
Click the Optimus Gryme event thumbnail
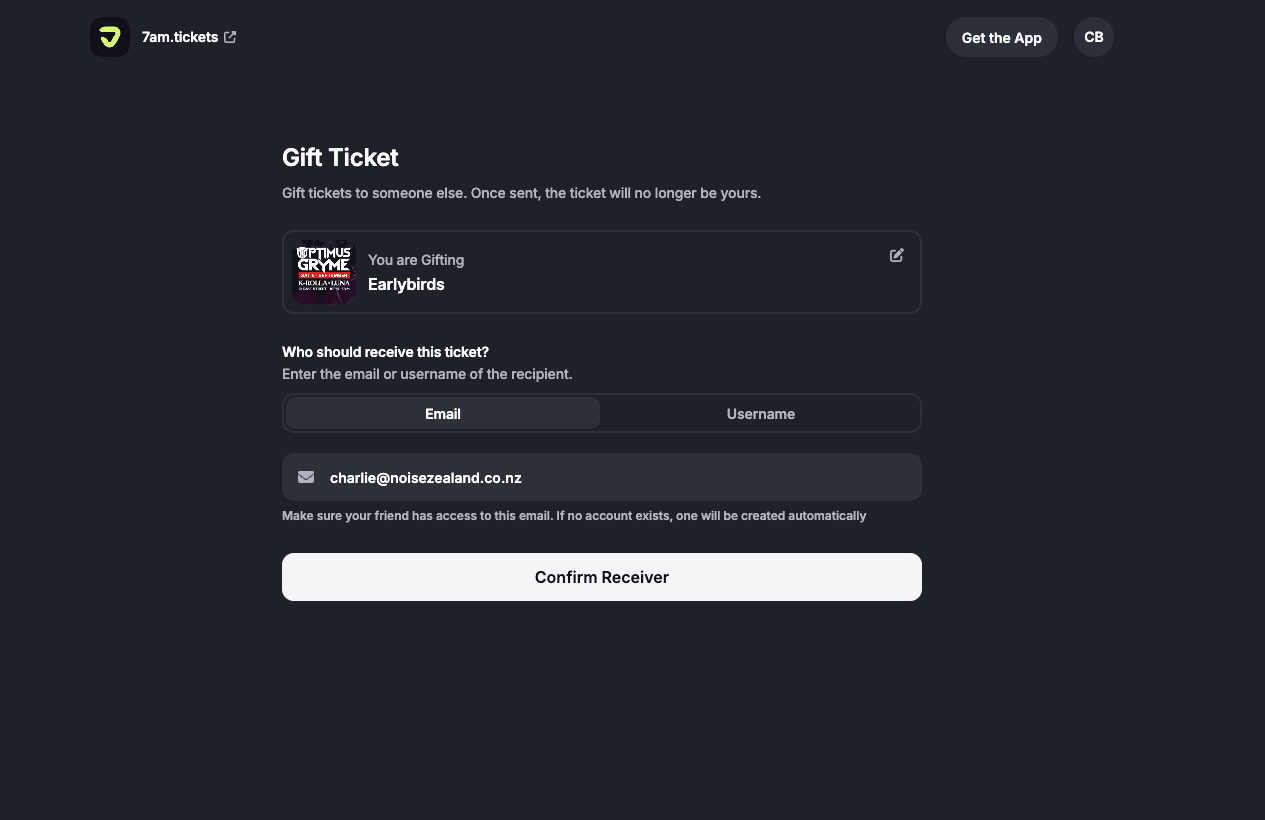(x=324, y=272)
